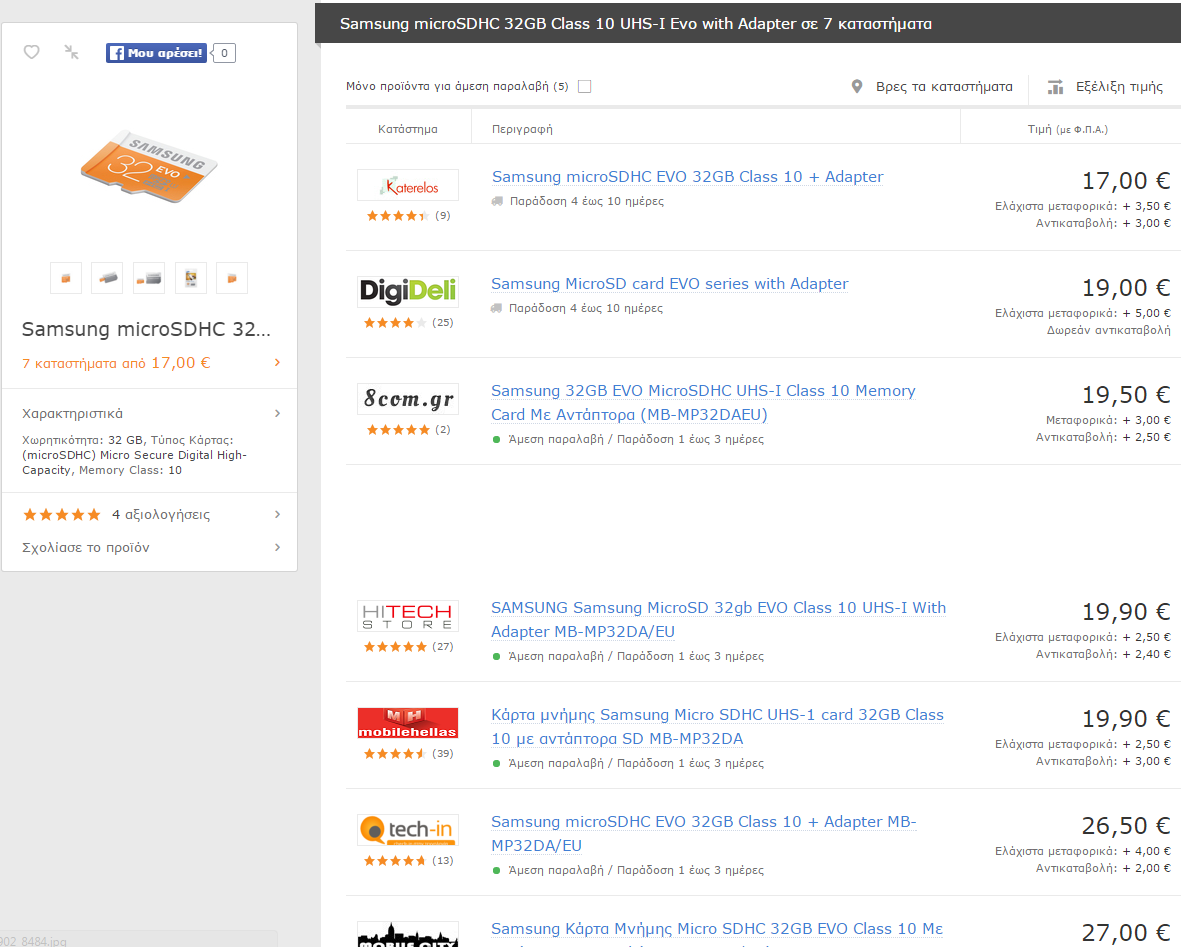Screen dimensions: 1191x947
Task: Toggle 'Μόνο προϊόντα για άμεση παραλαβή' checkbox
Action: coord(584,87)
